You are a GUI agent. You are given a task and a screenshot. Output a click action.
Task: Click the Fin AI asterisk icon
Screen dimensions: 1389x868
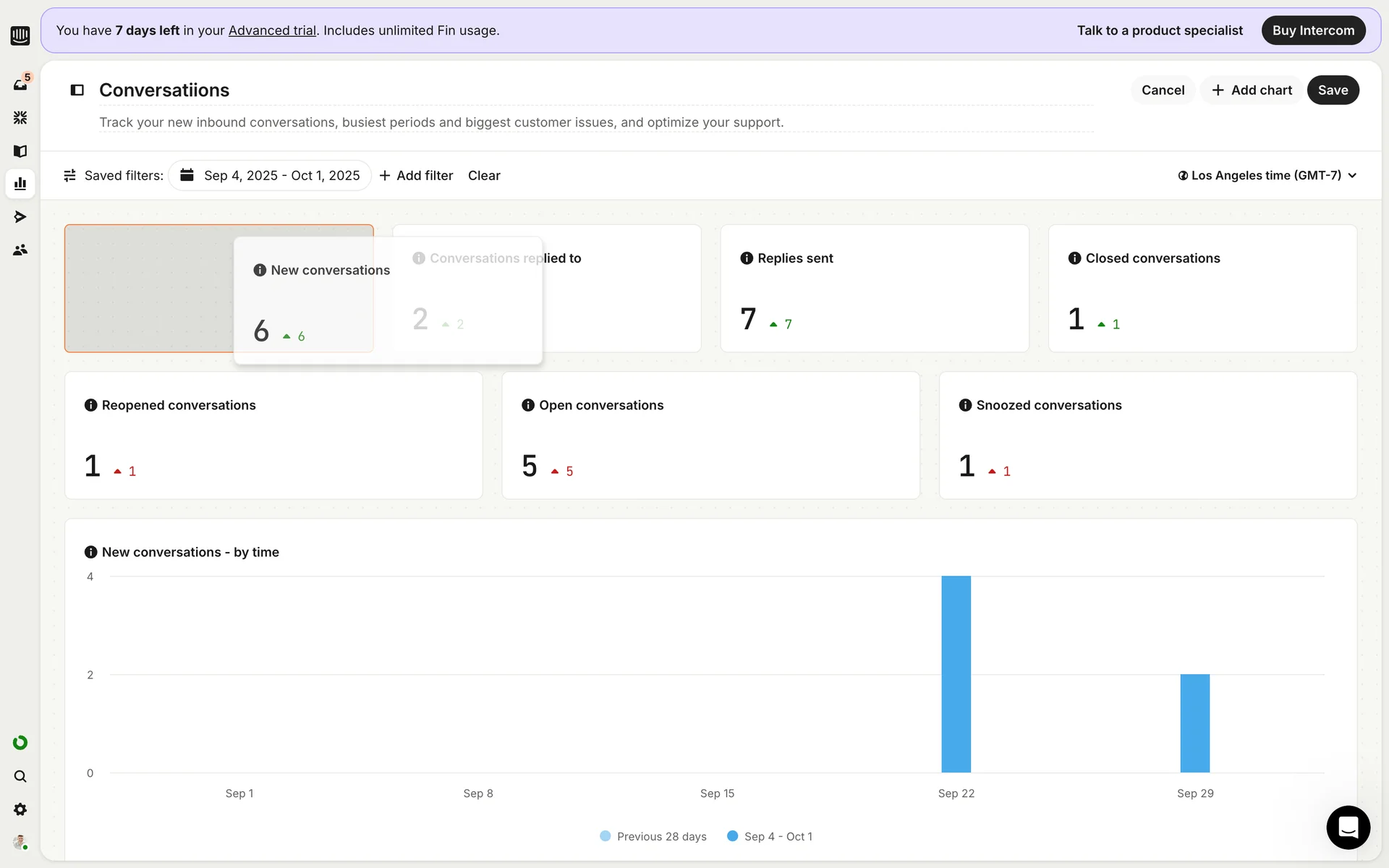coord(20,117)
